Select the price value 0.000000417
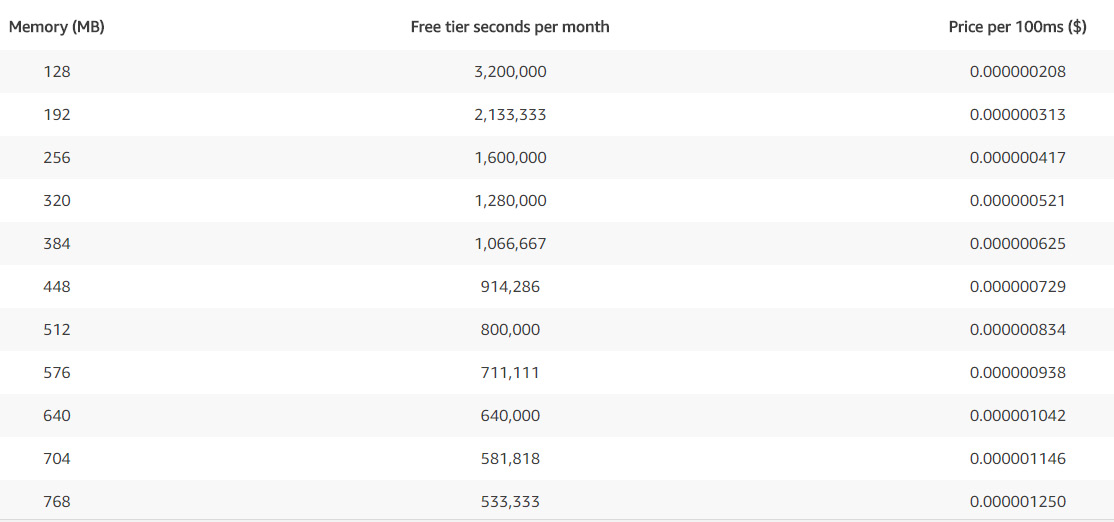The width and height of the screenshot is (1114, 522). point(1017,158)
